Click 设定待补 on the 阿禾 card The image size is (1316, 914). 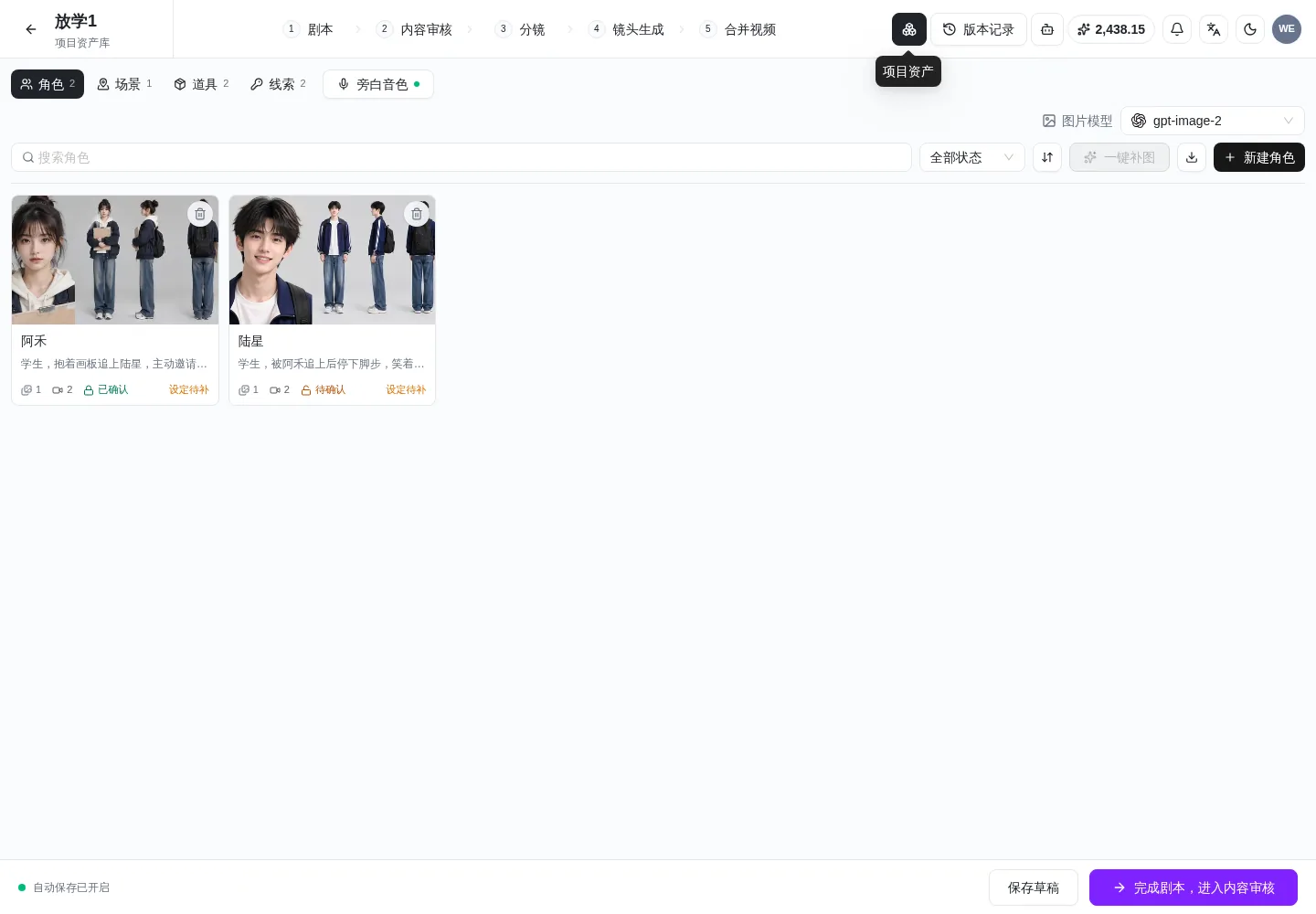[189, 390]
